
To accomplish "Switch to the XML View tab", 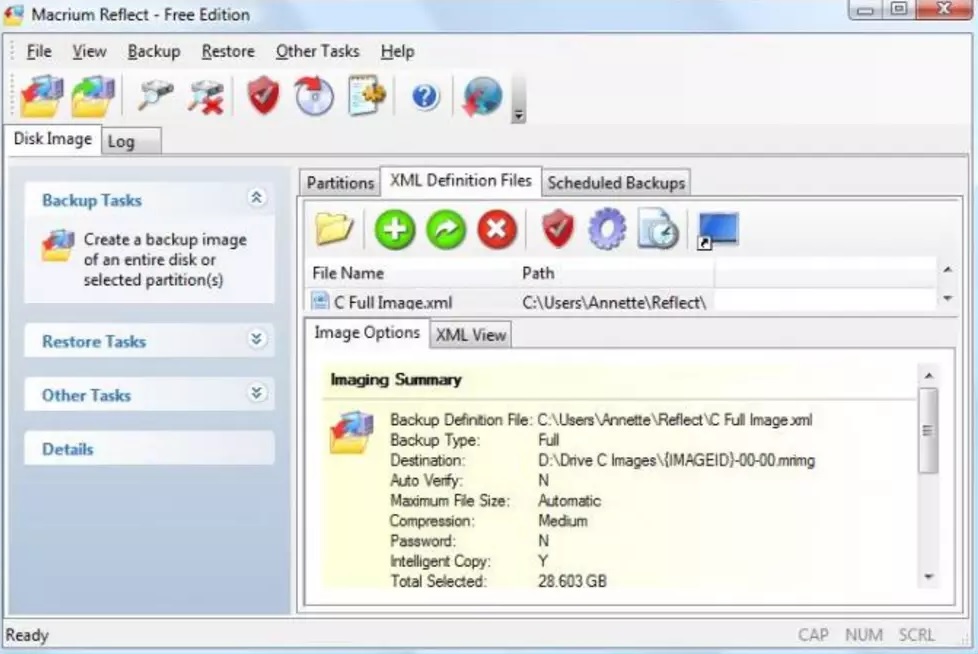I will pyautogui.click(x=471, y=335).
